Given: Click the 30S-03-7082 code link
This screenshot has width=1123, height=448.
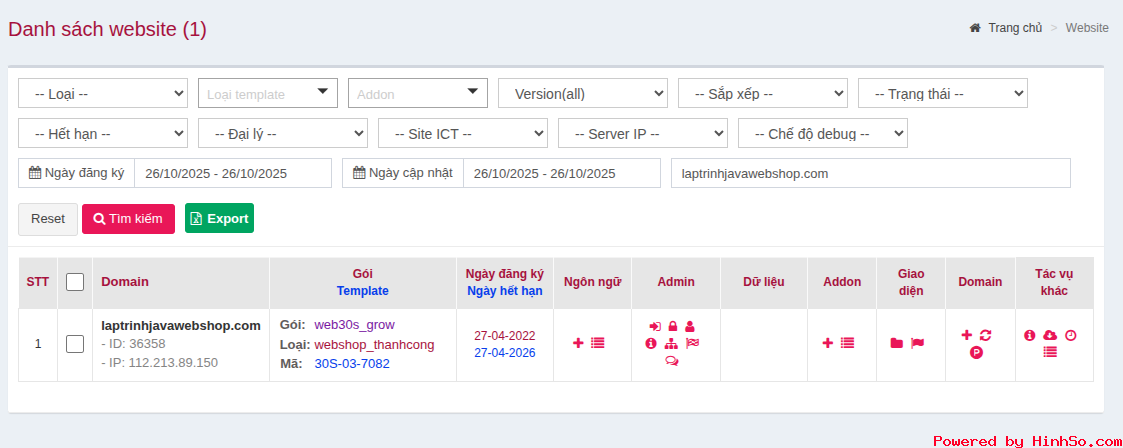Looking at the screenshot, I should pos(352,364).
